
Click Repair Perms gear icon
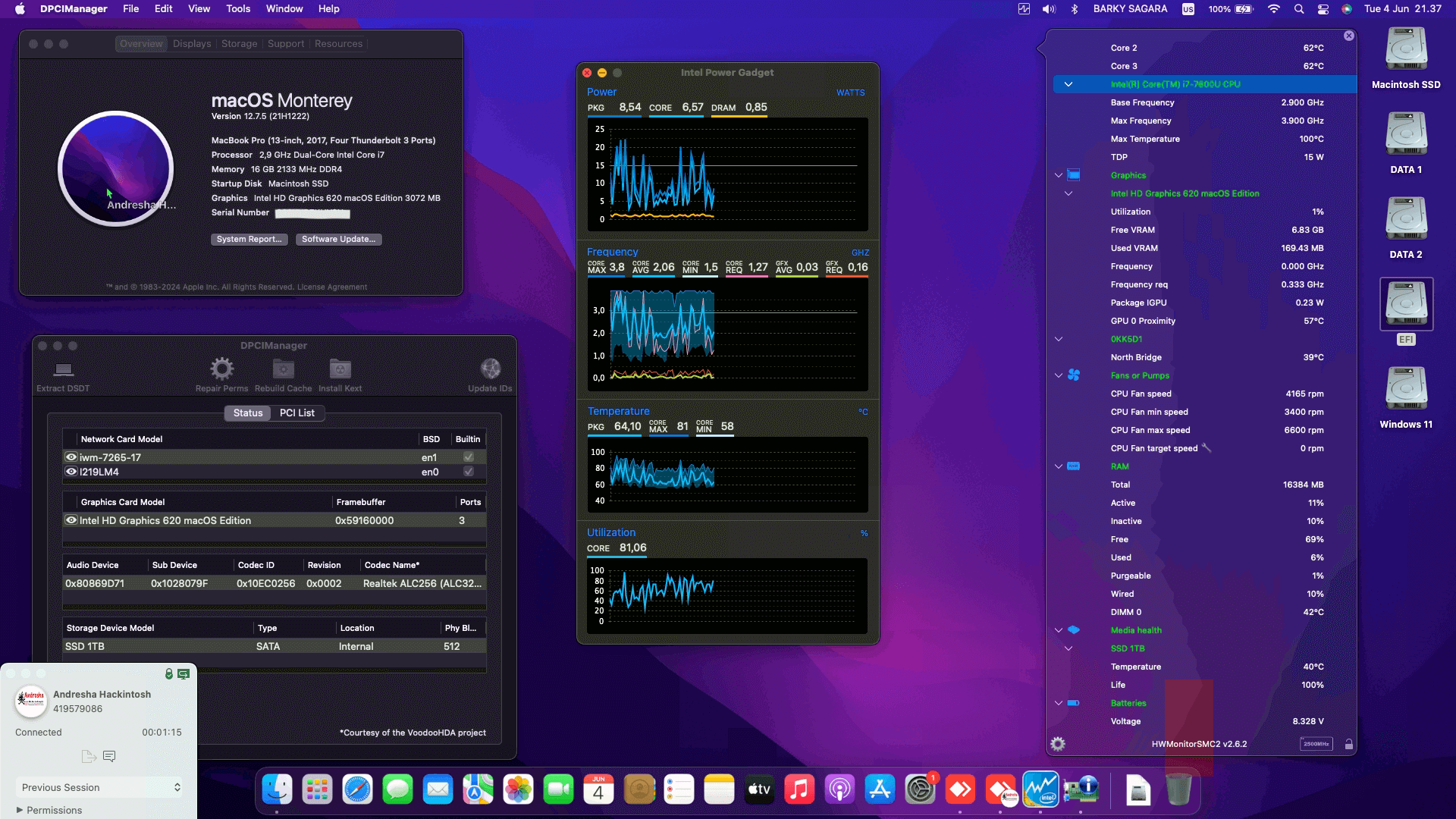[x=222, y=369]
